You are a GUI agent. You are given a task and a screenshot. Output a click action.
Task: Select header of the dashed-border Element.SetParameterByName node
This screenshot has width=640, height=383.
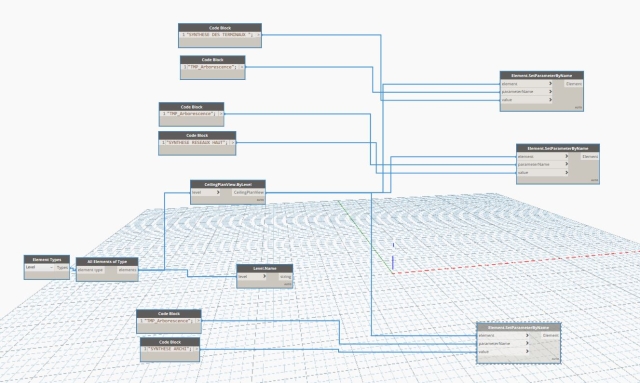point(518,327)
